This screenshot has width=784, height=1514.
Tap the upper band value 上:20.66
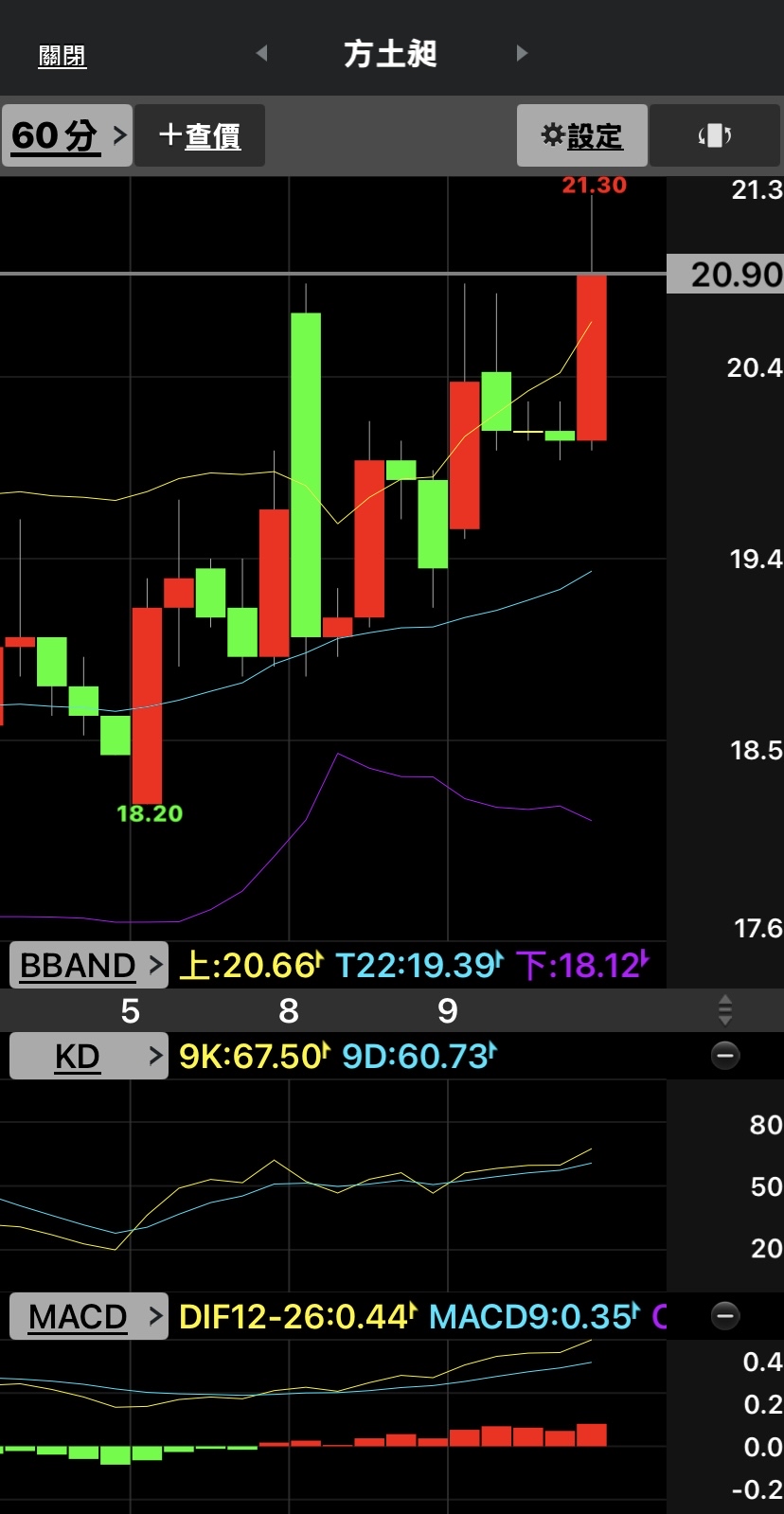coord(251,965)
